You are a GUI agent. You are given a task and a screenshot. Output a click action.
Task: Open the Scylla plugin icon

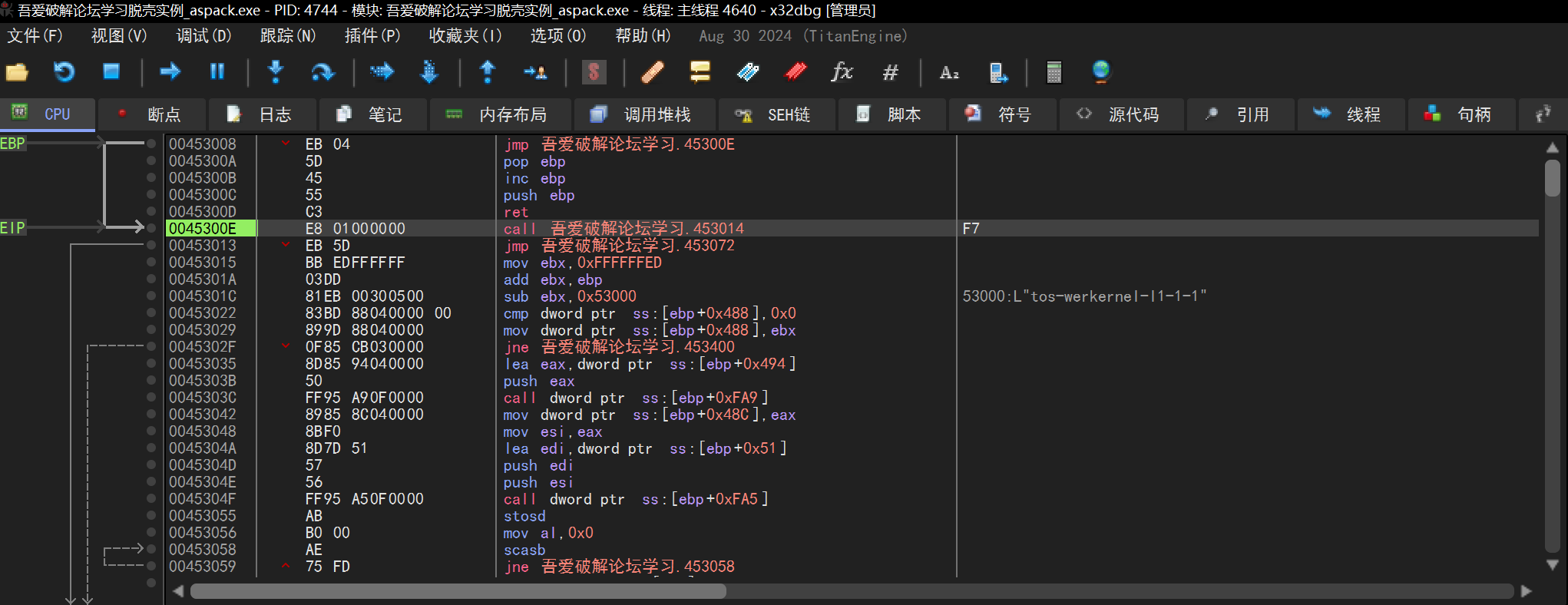(x=594, y=72)
